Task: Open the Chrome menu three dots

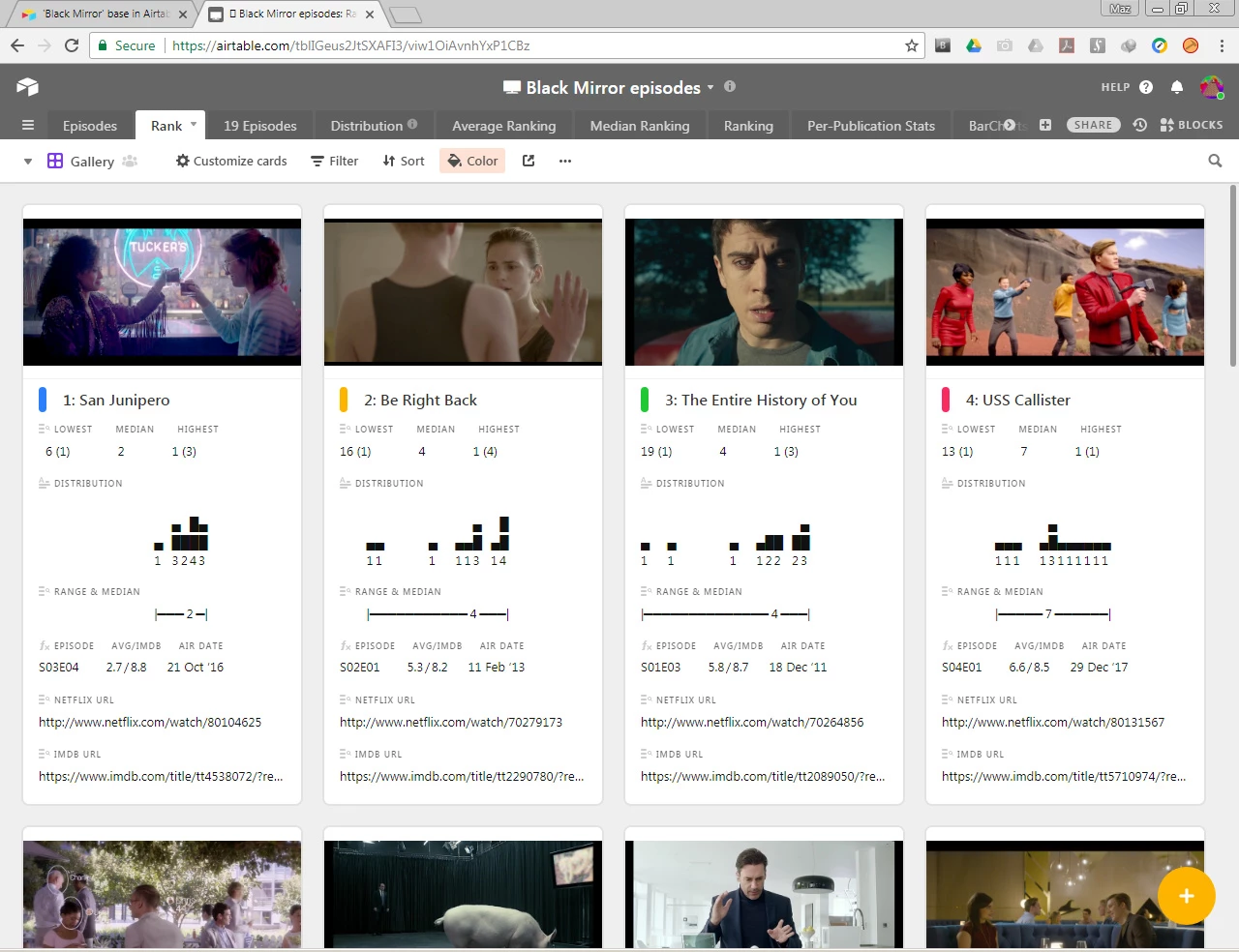Action: pos(1222,45)
